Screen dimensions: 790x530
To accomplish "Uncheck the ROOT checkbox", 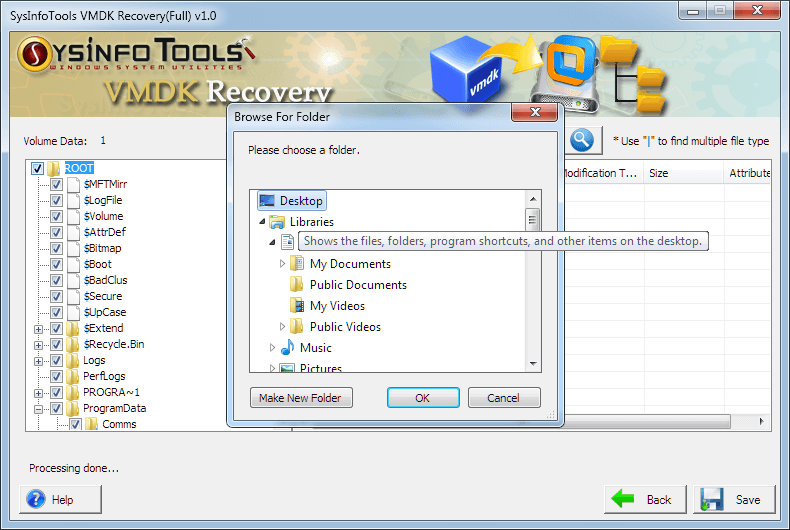I will [x=38, y=168].
